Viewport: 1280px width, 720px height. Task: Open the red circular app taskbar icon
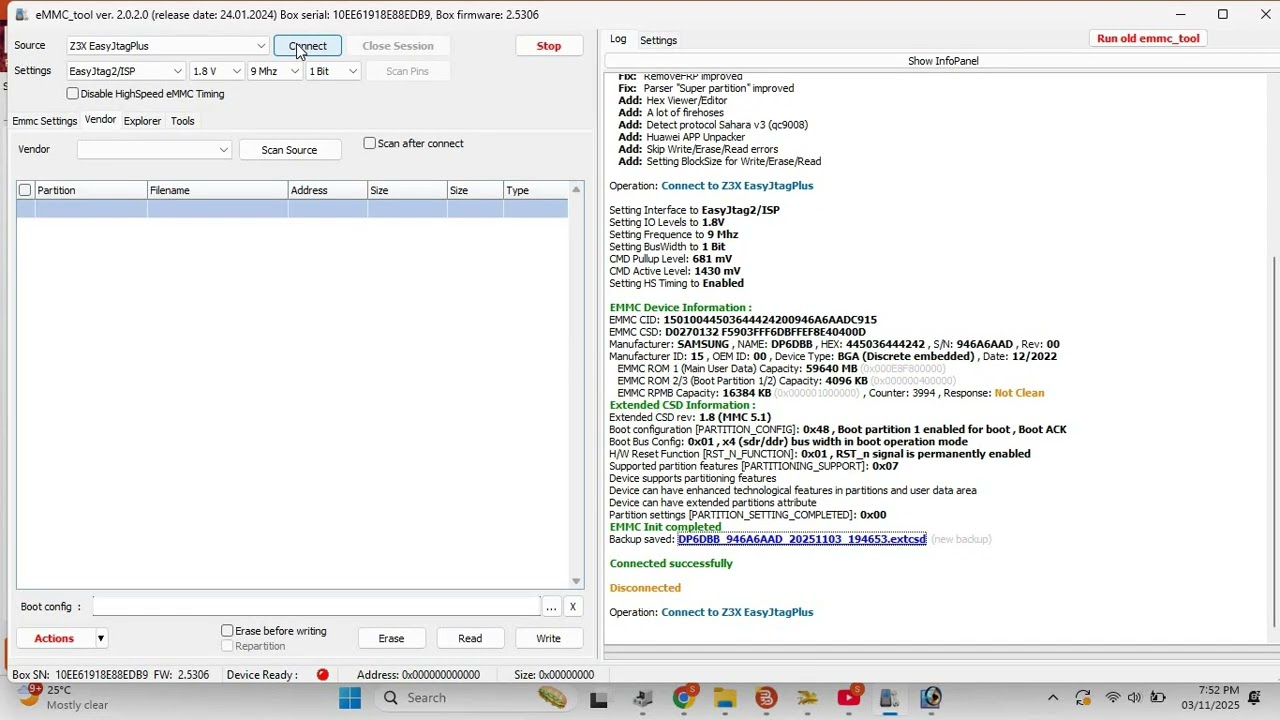(x=766, y=699)
